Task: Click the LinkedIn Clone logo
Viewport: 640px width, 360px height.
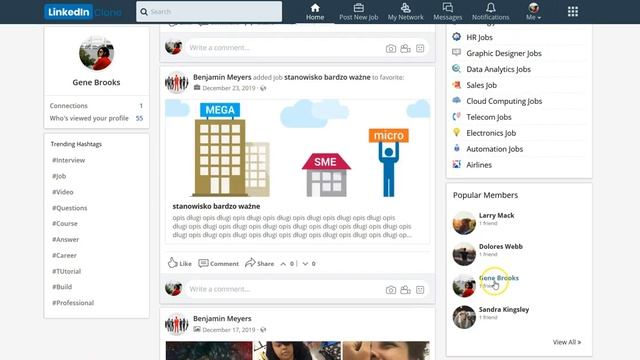Action: [x=83, y=12]
